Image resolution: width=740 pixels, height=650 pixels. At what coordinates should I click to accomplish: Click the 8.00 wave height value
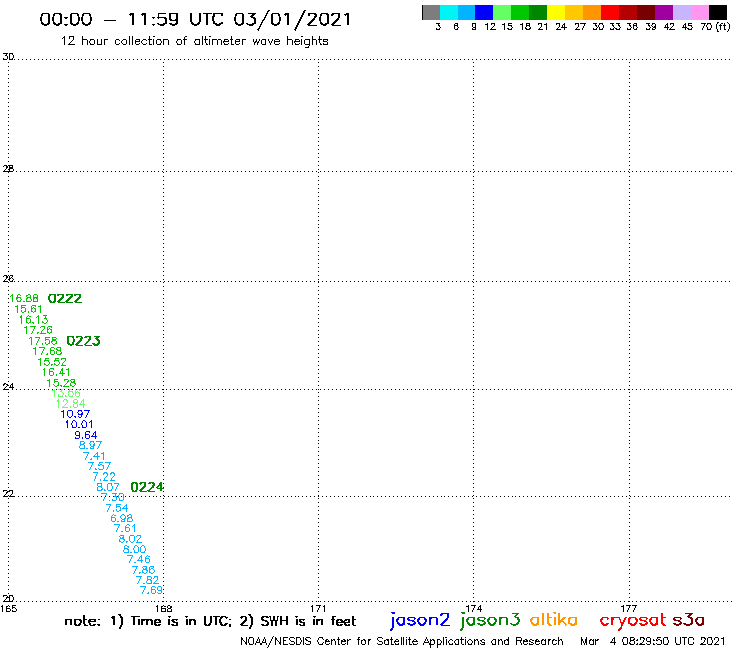click(x=135, y=549)
